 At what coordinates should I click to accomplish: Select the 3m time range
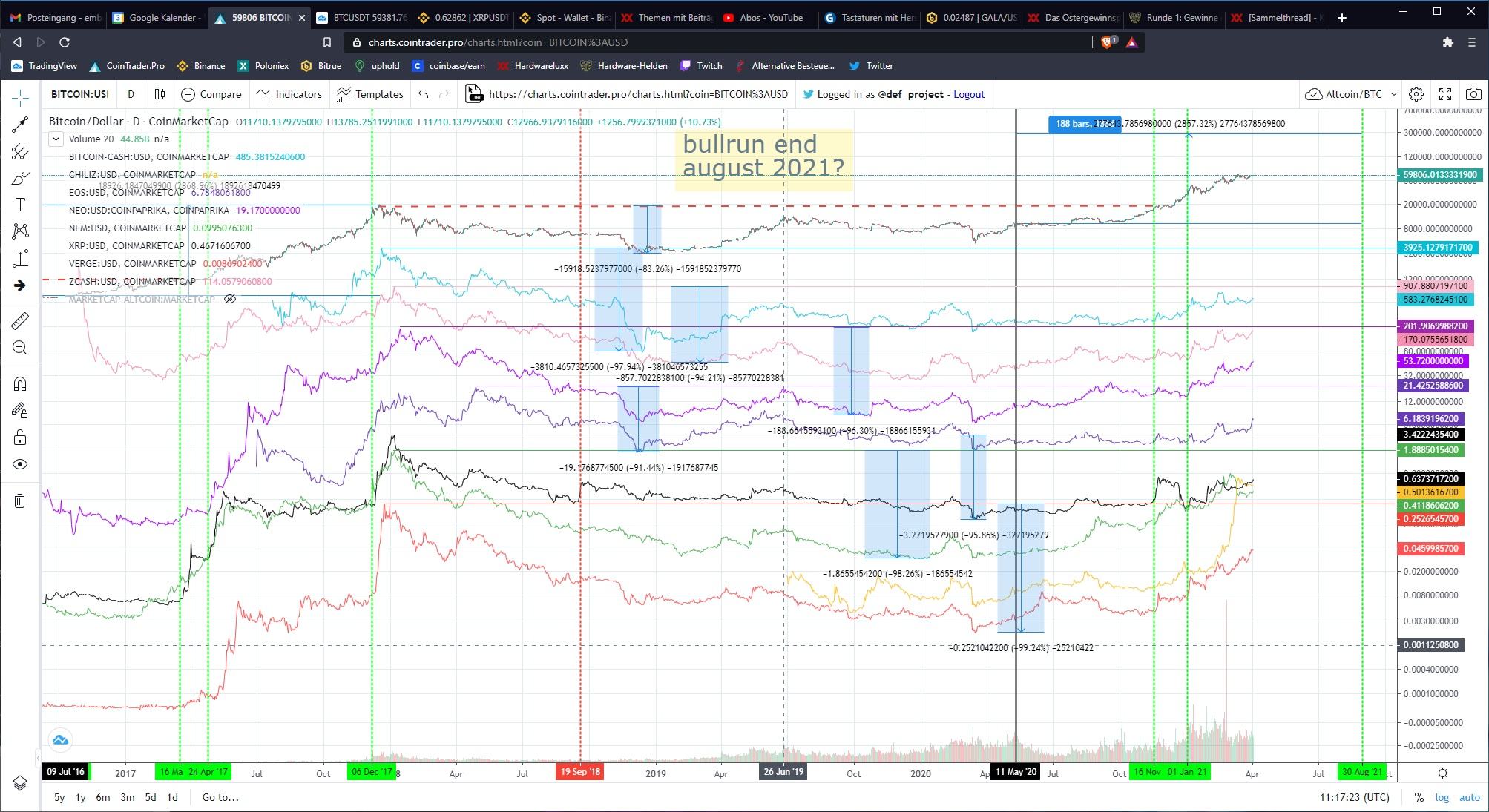(x=127, y=797)
